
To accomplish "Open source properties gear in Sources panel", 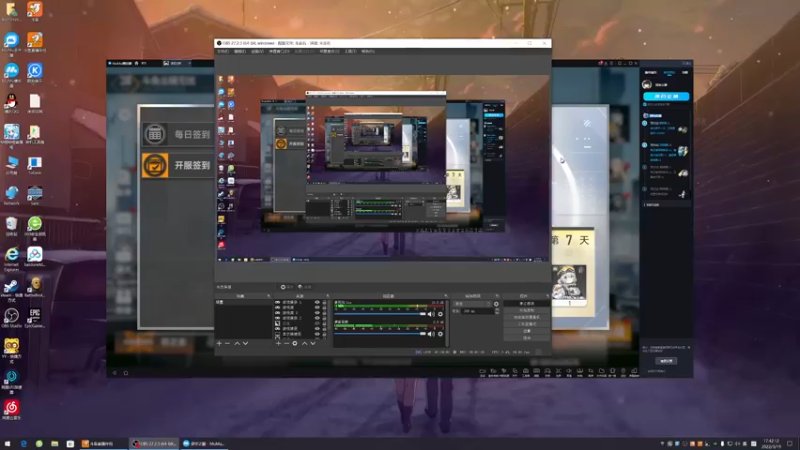I will (295, 343).
